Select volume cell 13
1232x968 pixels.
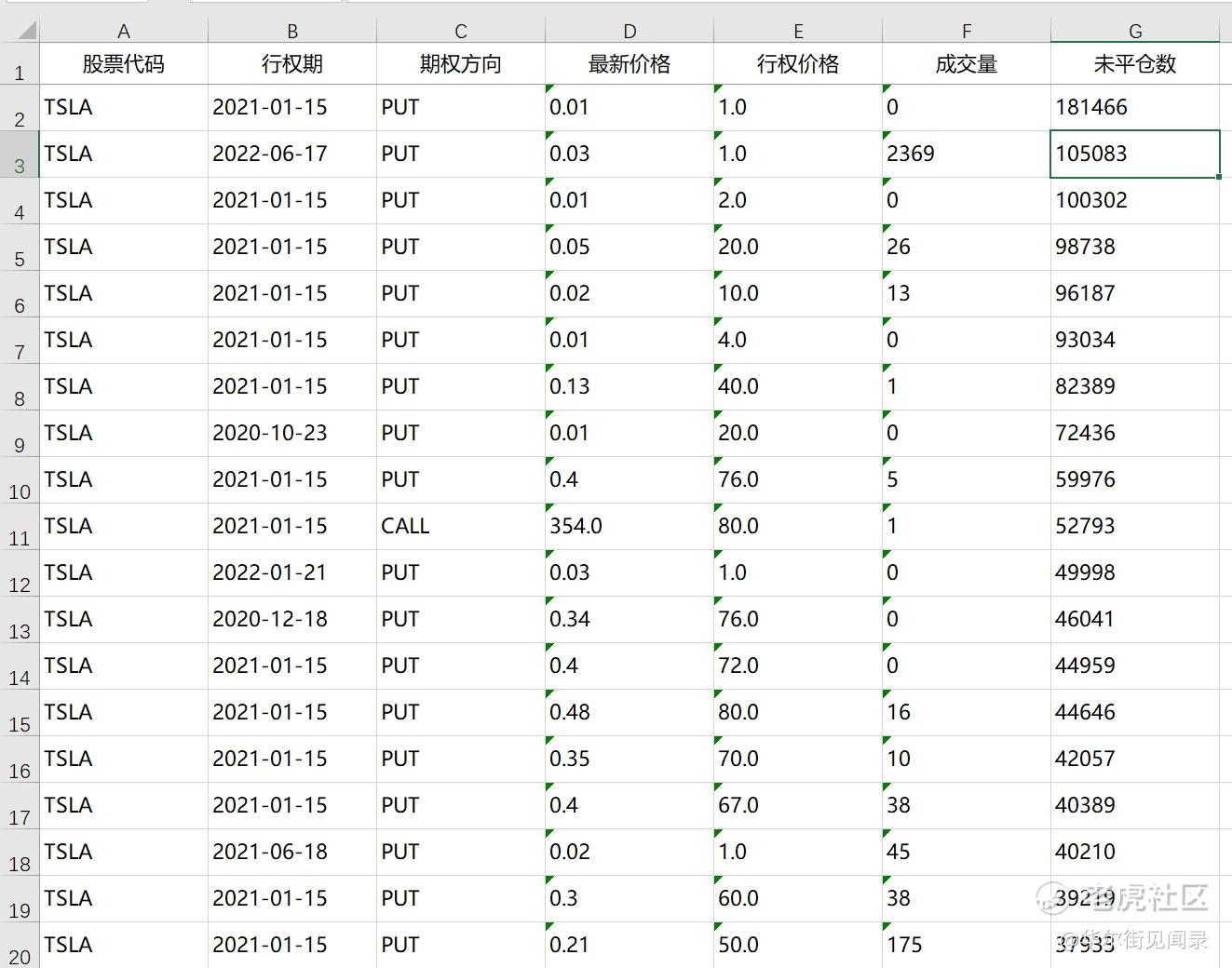click(x=966, y=293)
